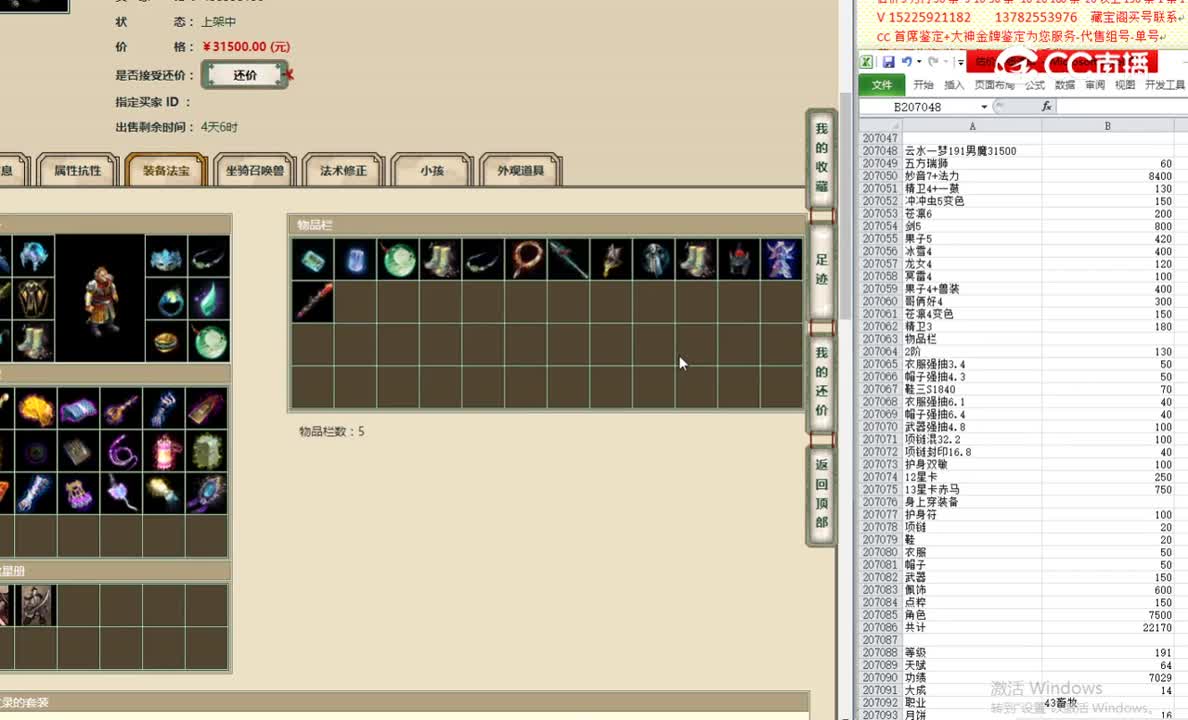Click the gold winged ornament inventory item

coord(611,260)
